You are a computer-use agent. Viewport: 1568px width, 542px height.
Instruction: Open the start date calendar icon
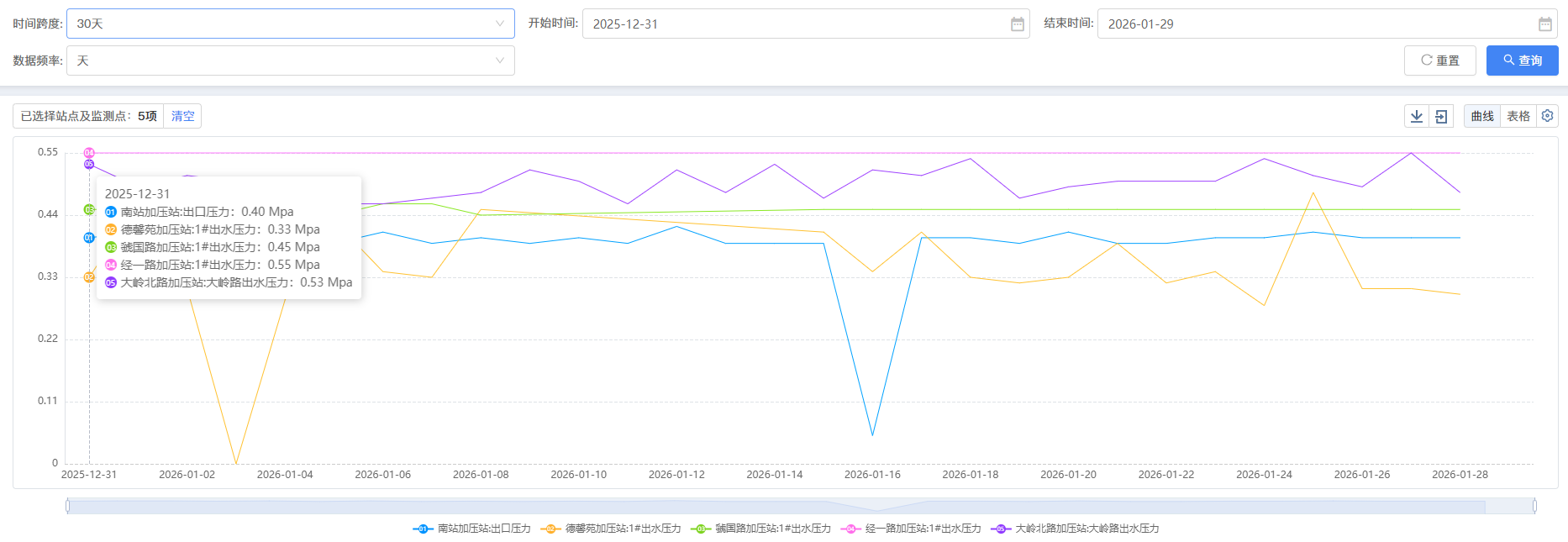click(1017, 24)
